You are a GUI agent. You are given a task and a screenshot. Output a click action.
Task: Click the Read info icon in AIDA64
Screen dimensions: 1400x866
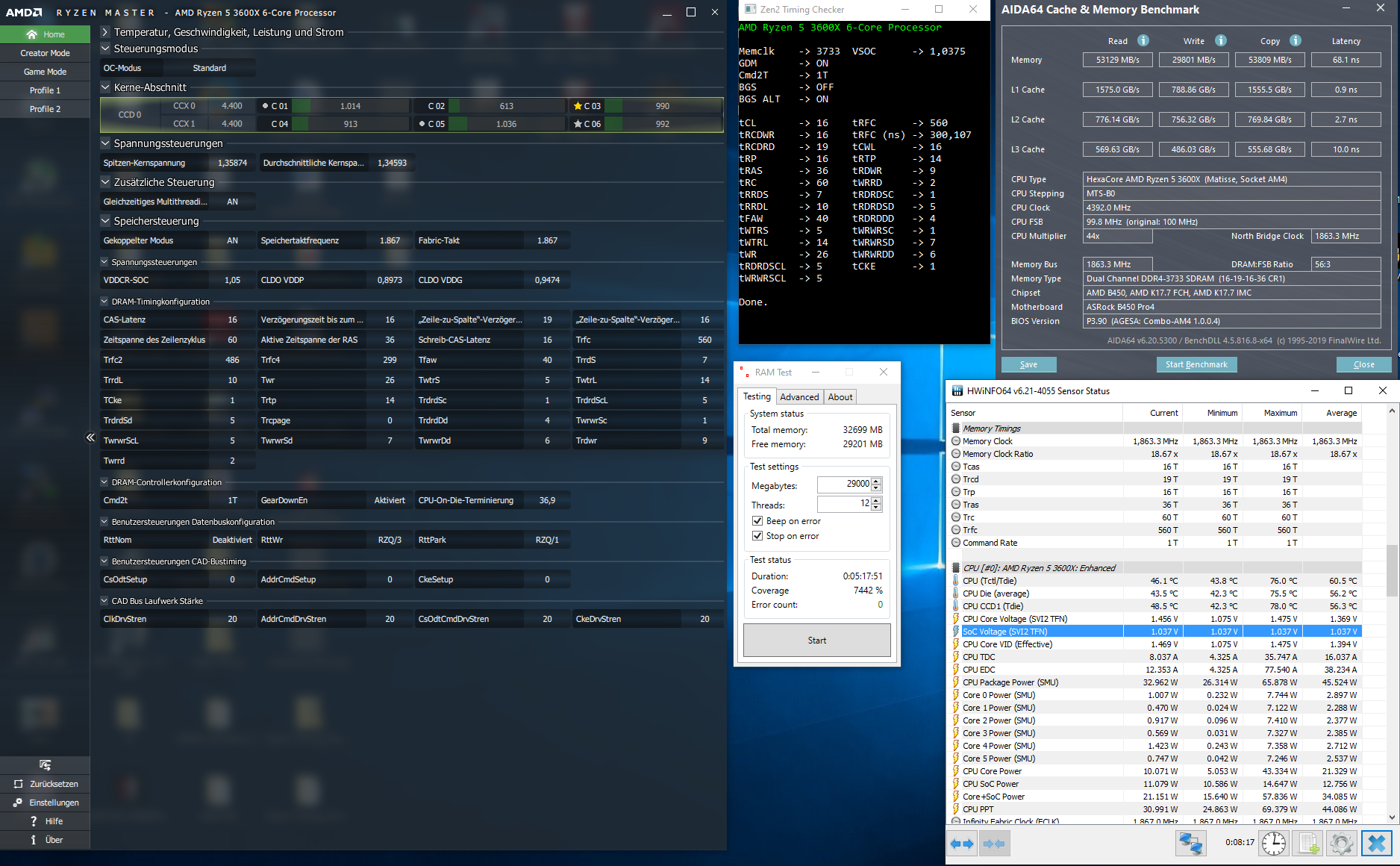[x=1143, y=40]
